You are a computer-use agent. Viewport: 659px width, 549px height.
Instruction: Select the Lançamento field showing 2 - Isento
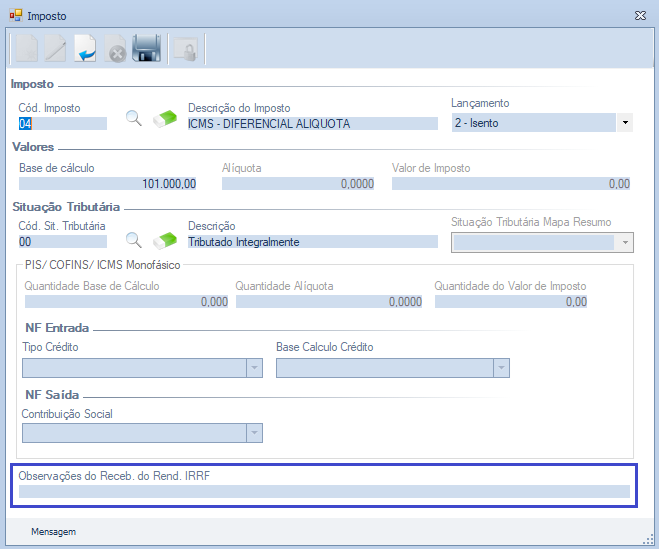533,123
